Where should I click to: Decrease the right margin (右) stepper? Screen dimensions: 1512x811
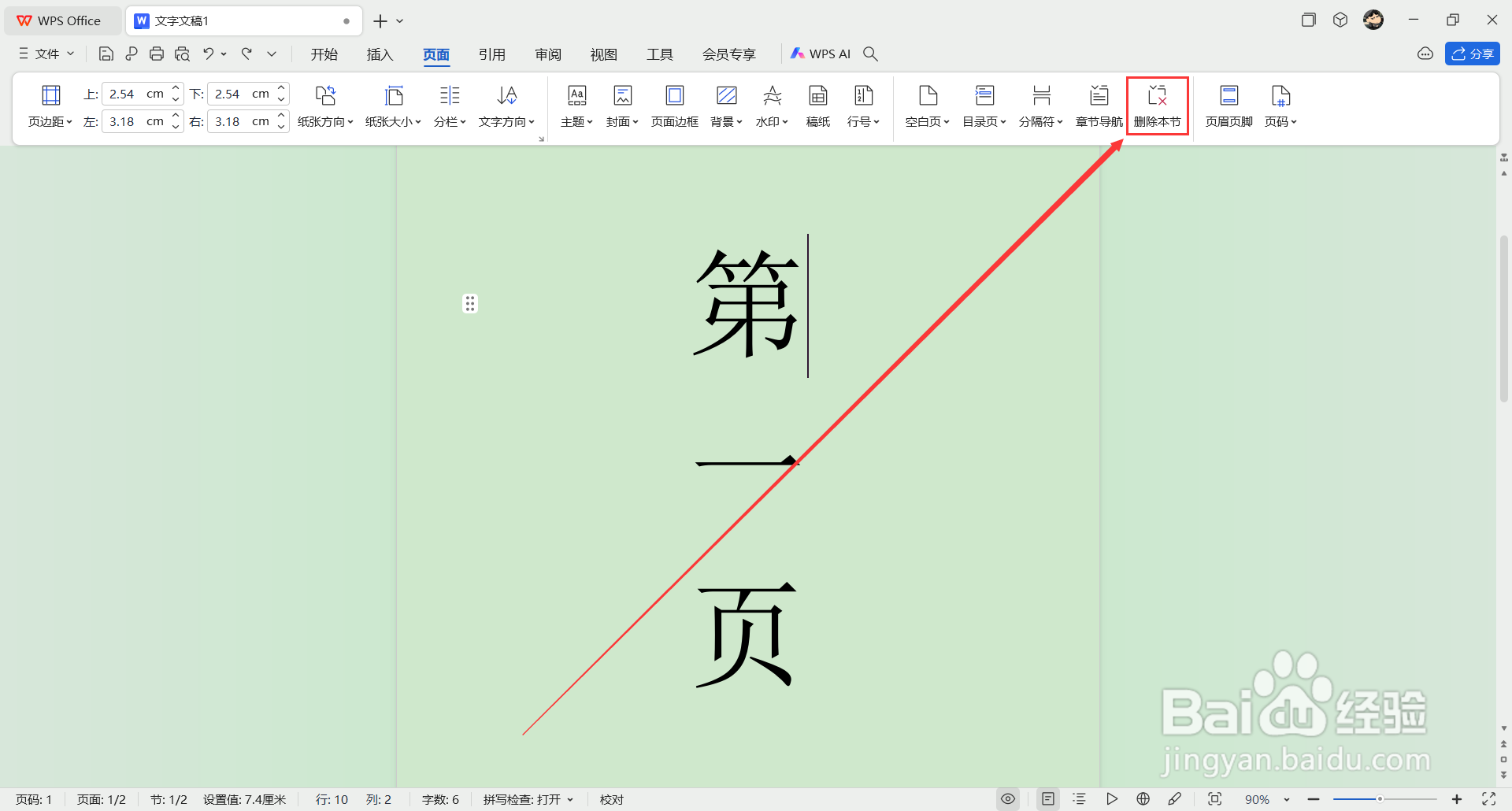(281, 127)
